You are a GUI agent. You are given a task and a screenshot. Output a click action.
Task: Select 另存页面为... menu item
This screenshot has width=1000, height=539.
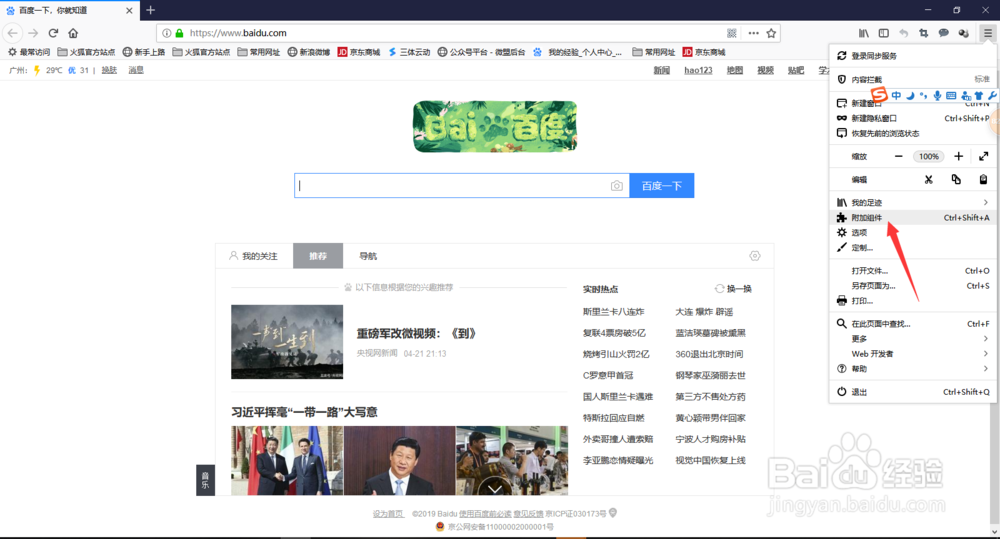pos(913,286)
